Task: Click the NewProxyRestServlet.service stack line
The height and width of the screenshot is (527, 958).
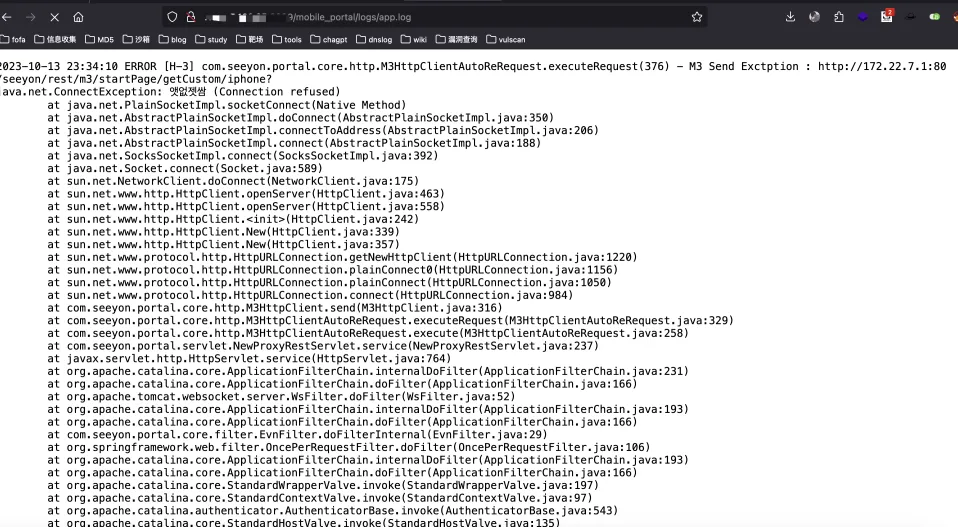Action: click(x=323, y=346)
